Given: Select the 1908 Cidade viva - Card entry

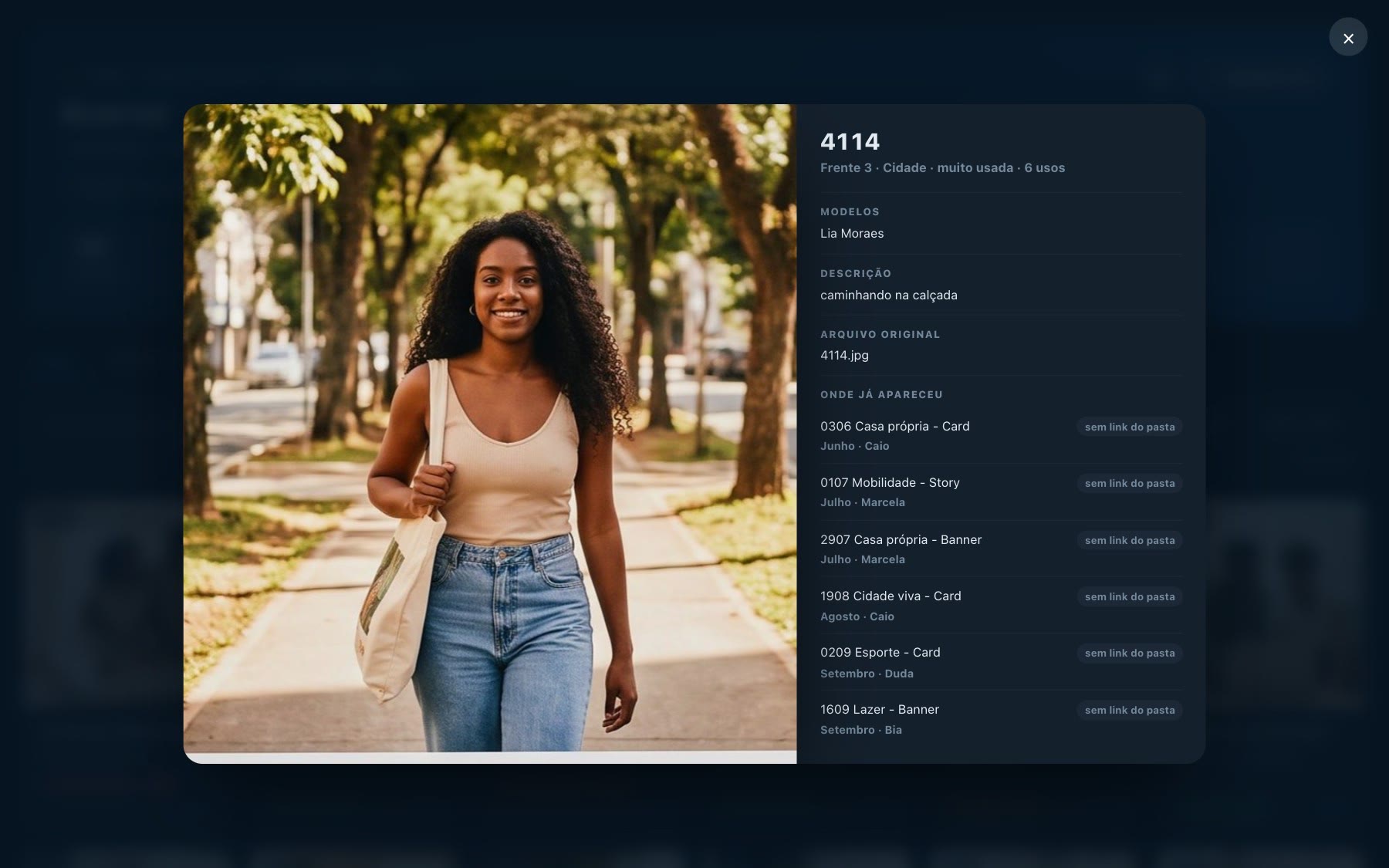Looking at the screenshot, I should click(x=1001, y=606).
